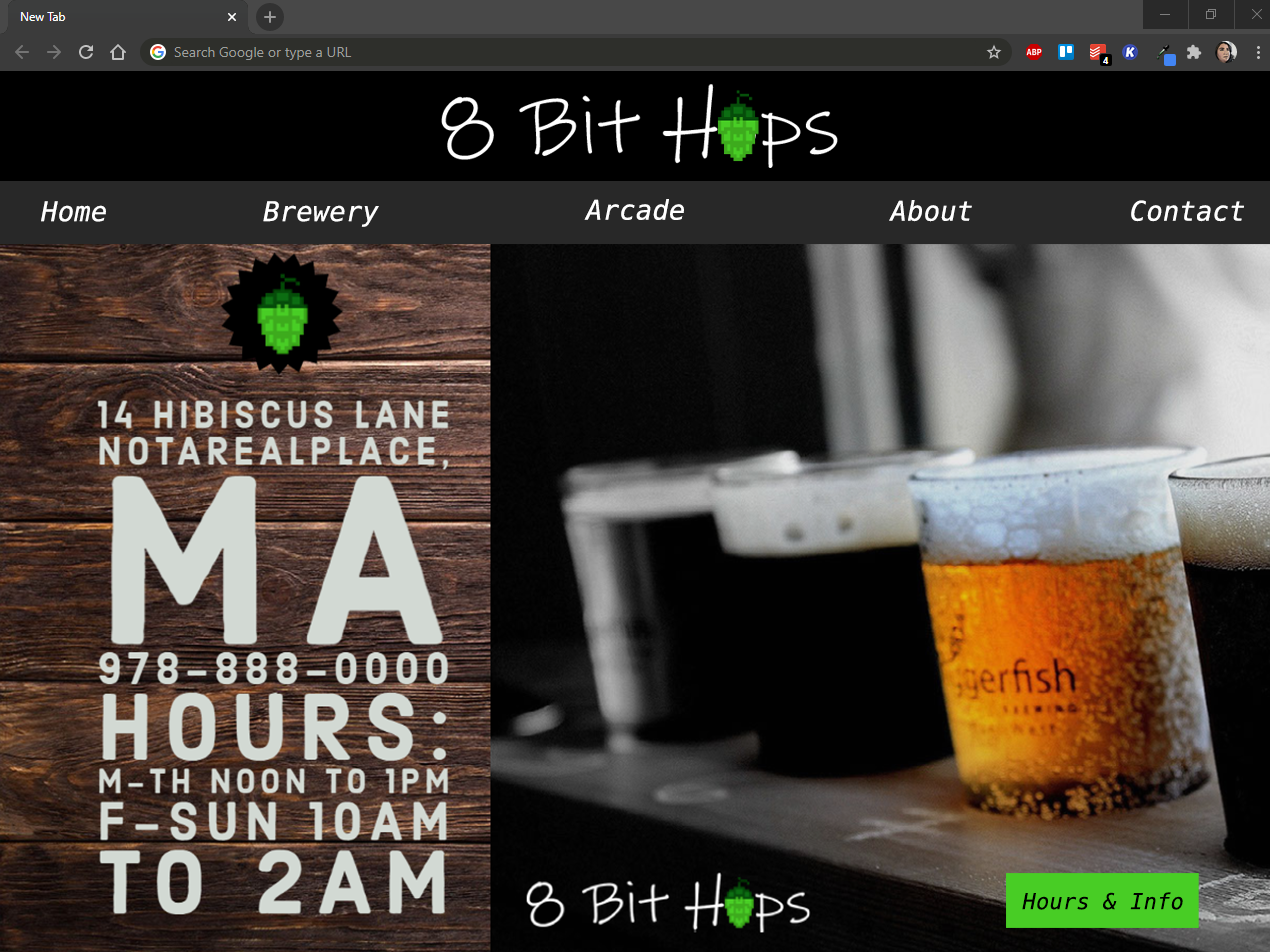Open the Trello extension
Screen dimensions: 1270x952
[x=1066, y=52]
